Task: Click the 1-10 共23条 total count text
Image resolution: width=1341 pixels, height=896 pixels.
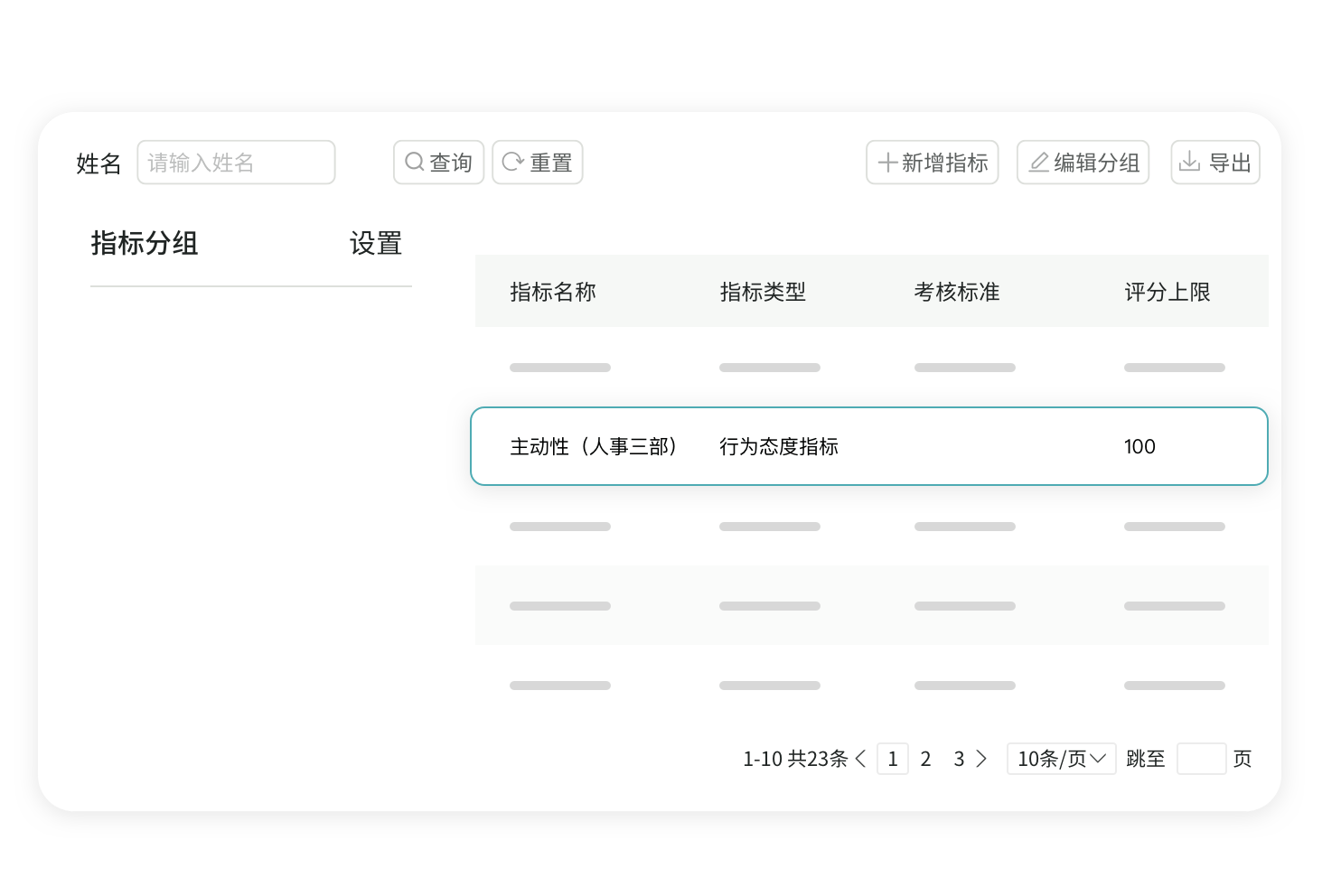Action: point(795,759)
